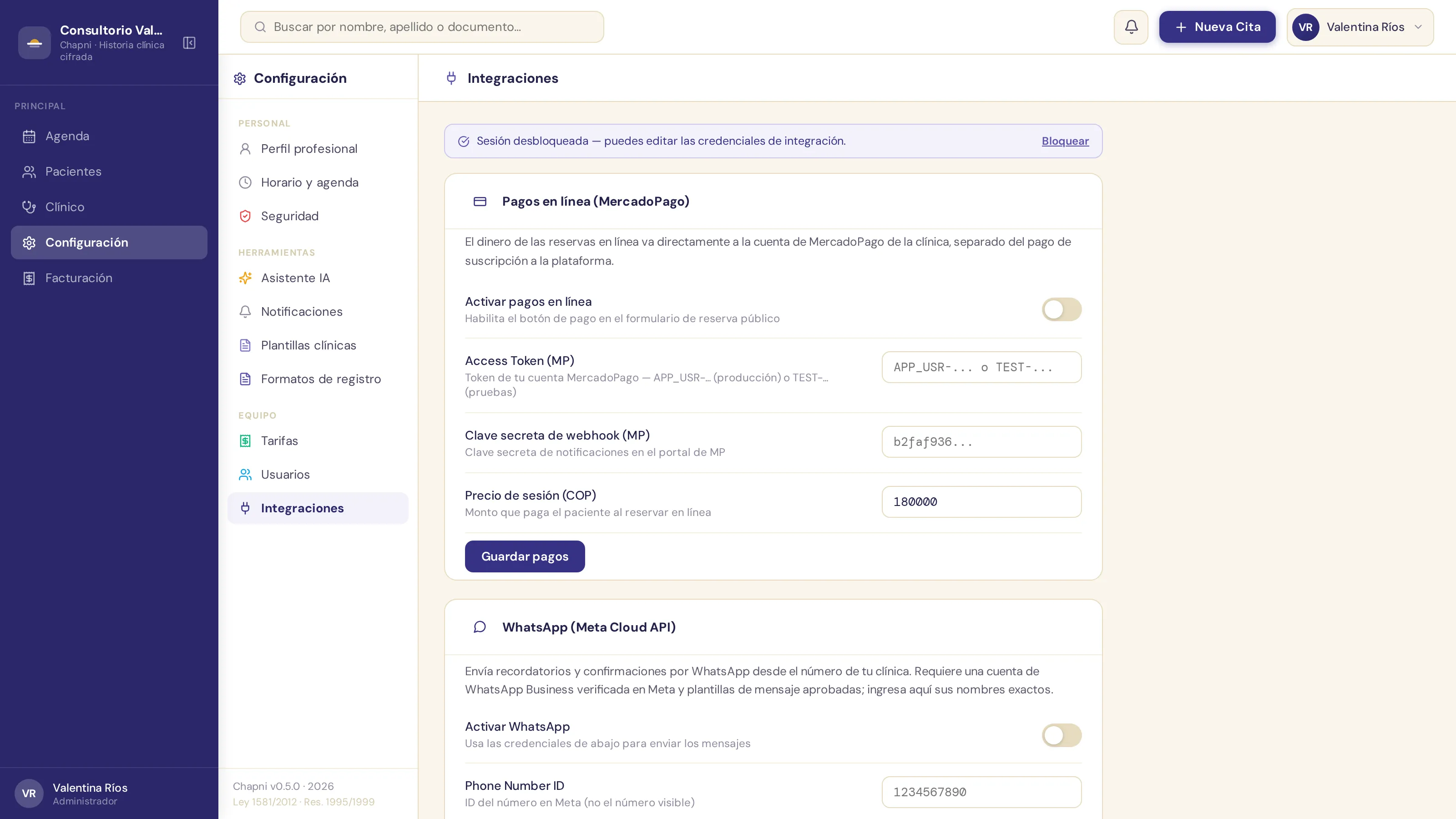The width and height of the screenshot is (1456, 819).
Task: Click the Plantillas clínicas document icon
Action: 245,345
